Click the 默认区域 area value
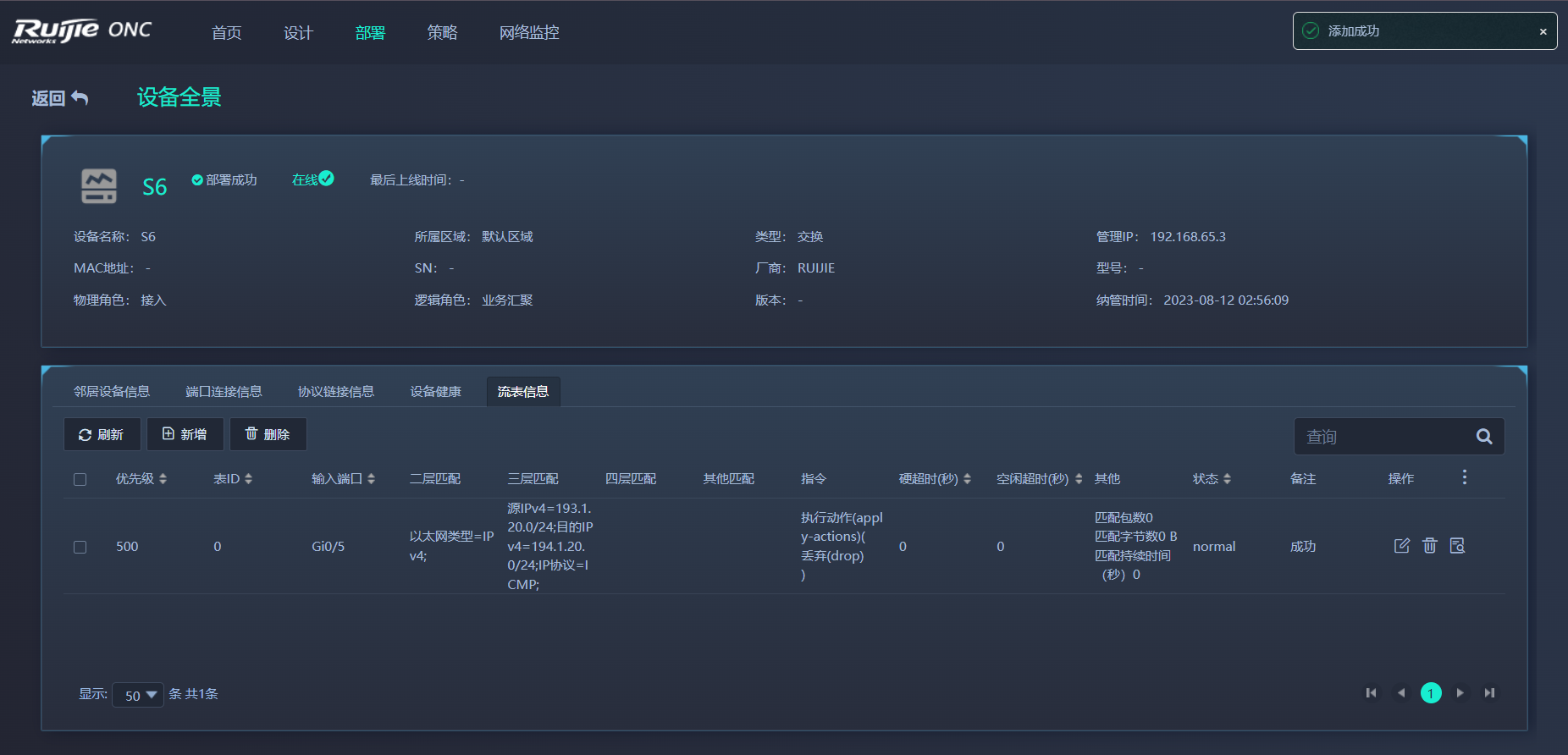Screen dimensions: 1568x755 (507, 237)
